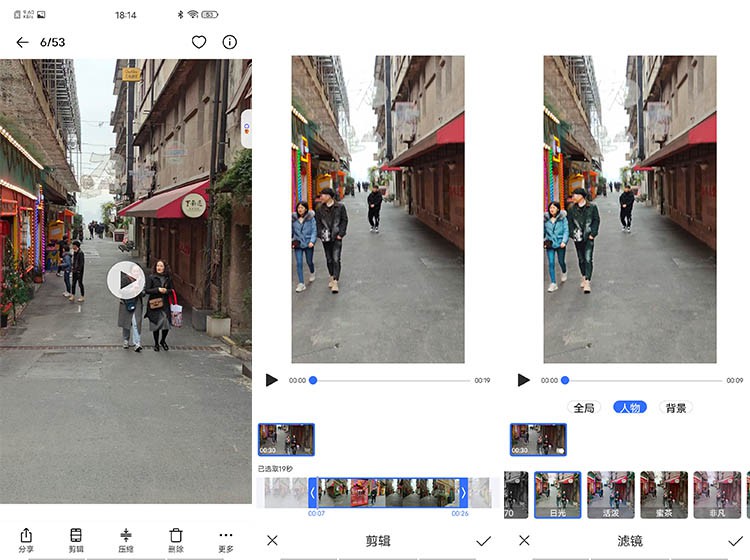The height and width of the screenshot is (560, 750).
Task: Cancel the 剪辑 trim with the X
Action: click(x=272, y=541)
